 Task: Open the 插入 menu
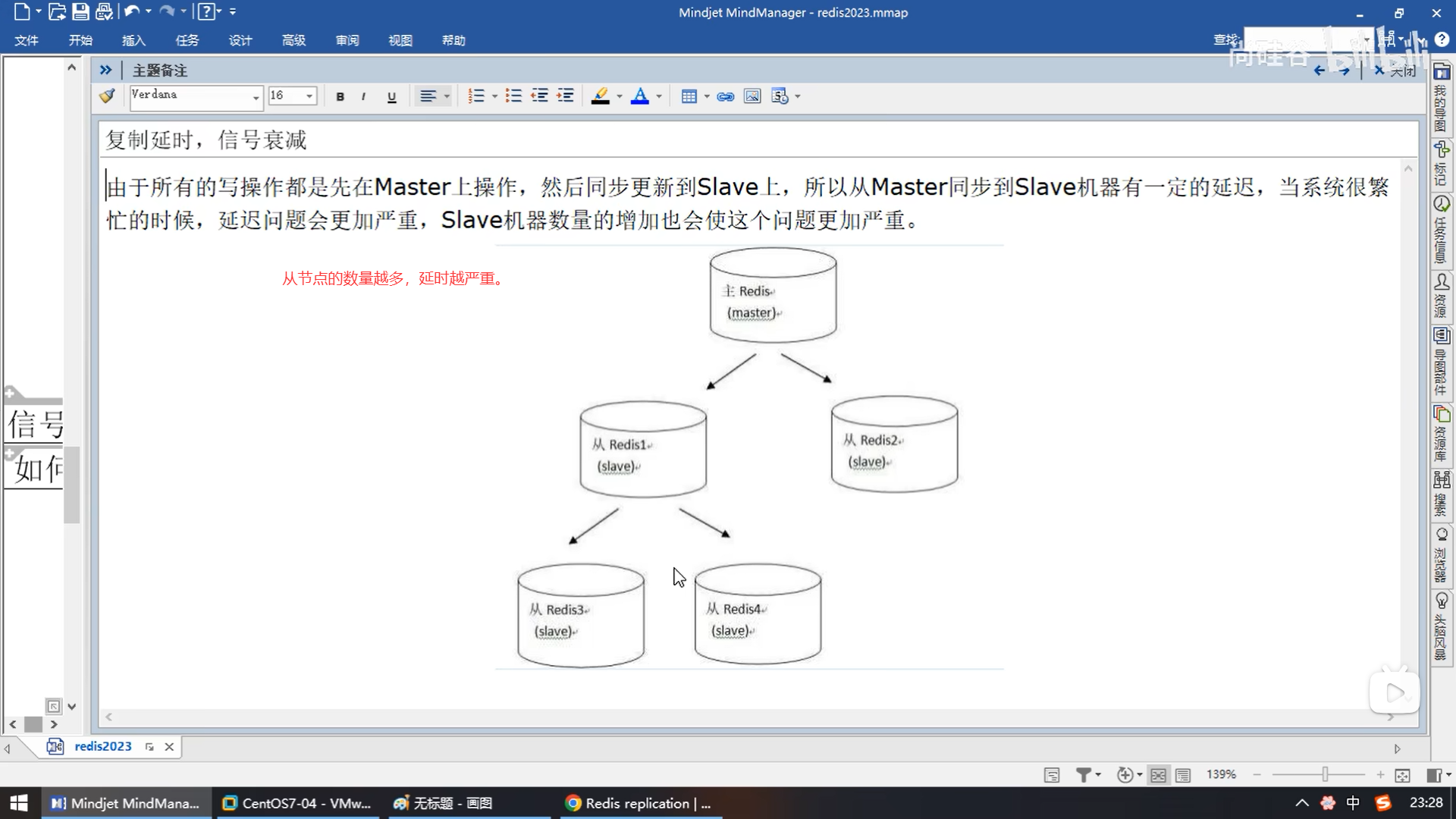[133, 40]
